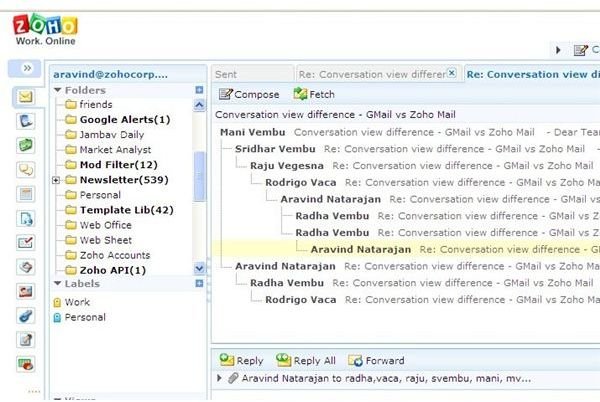Open the red photo card sidebar icon
Viewport: 600px width, 402px height.
pyautogui.click(x=25, y=291)
